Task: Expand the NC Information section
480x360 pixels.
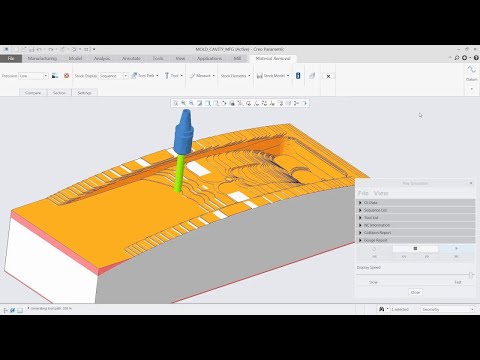Action: tap(416, 225)
